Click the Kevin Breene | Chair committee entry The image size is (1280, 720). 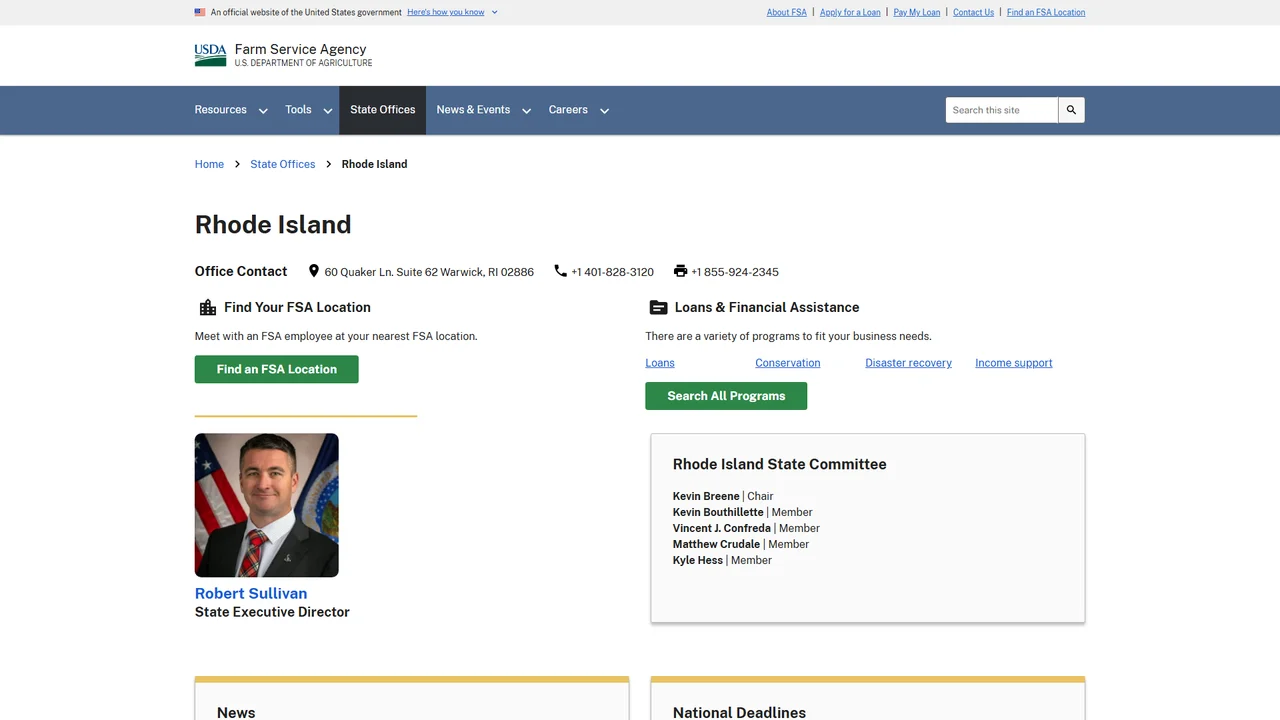[723, 496]
